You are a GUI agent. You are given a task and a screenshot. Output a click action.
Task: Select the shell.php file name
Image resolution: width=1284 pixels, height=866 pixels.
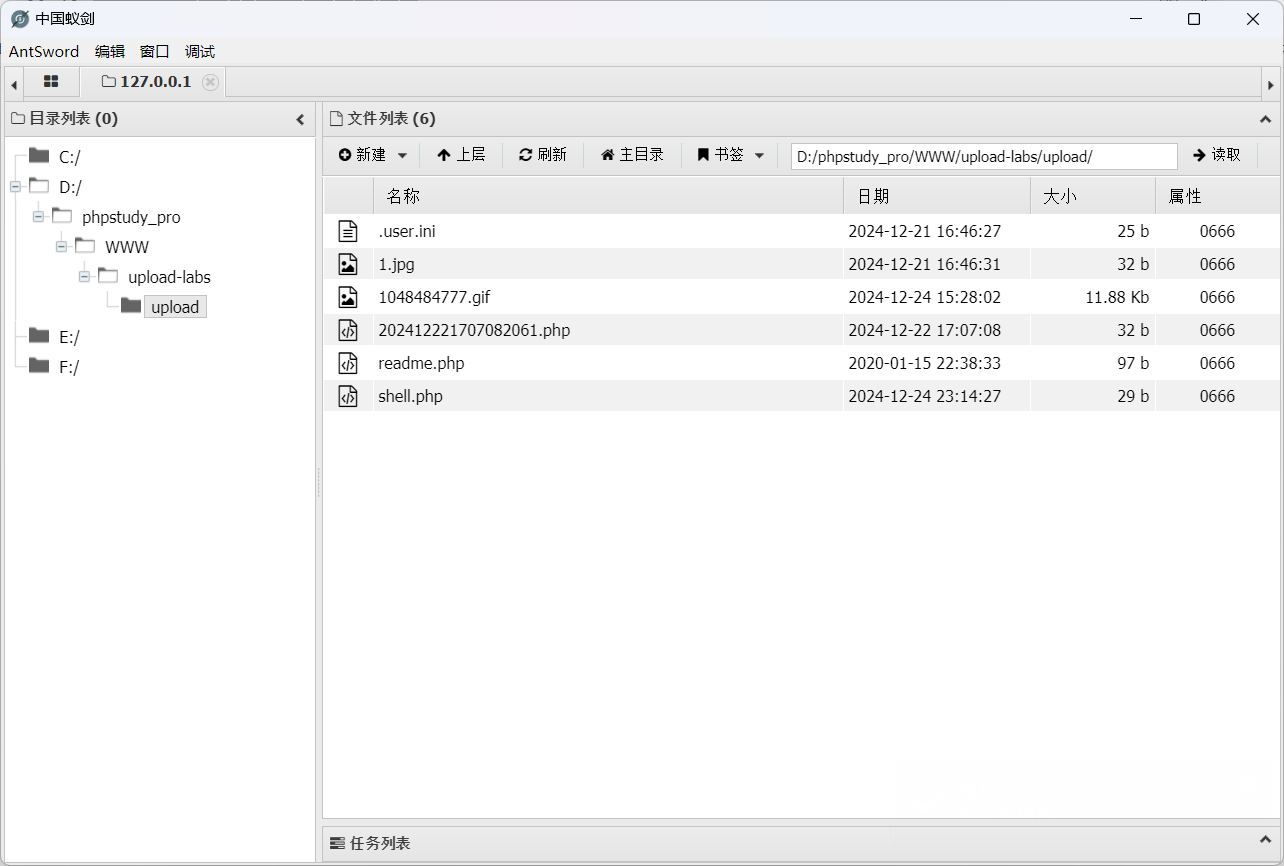410,396
